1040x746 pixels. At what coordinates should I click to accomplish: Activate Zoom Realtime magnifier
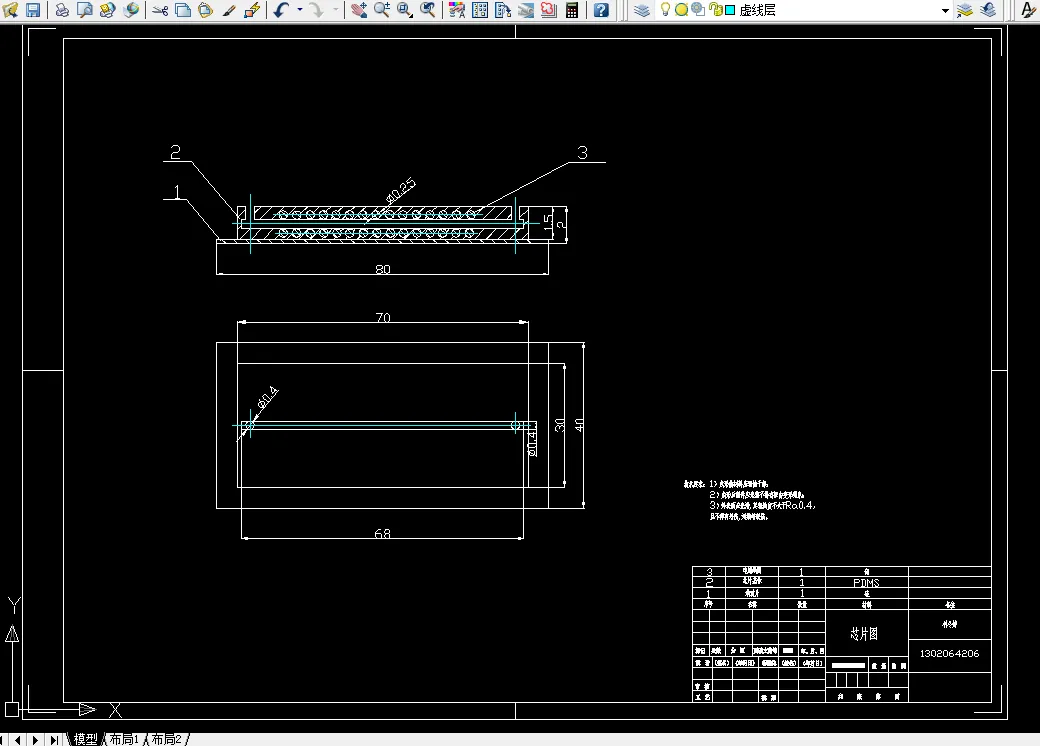[x=381, y=9]
